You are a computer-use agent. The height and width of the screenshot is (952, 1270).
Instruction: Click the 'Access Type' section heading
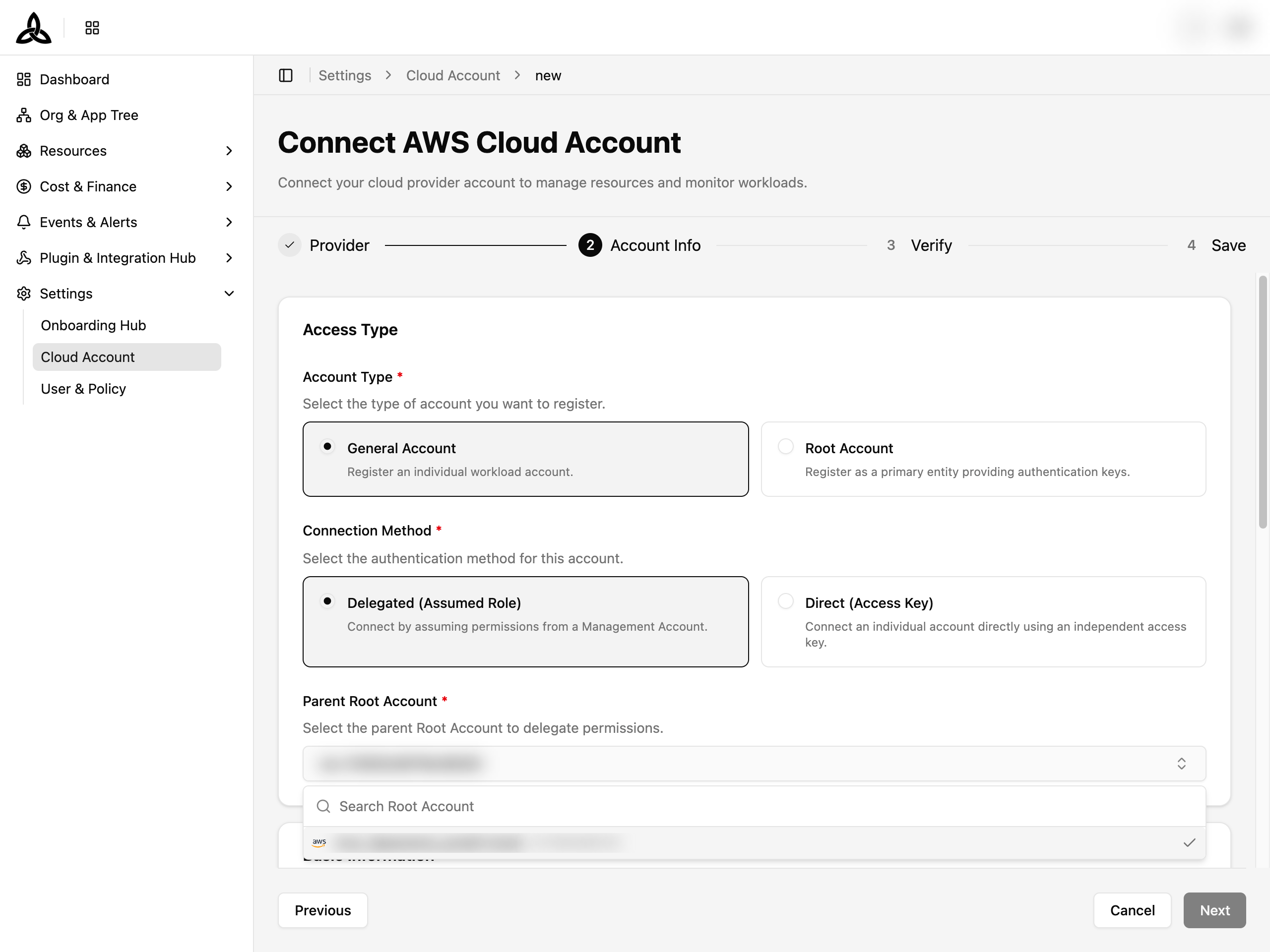[x=350, y=329]
